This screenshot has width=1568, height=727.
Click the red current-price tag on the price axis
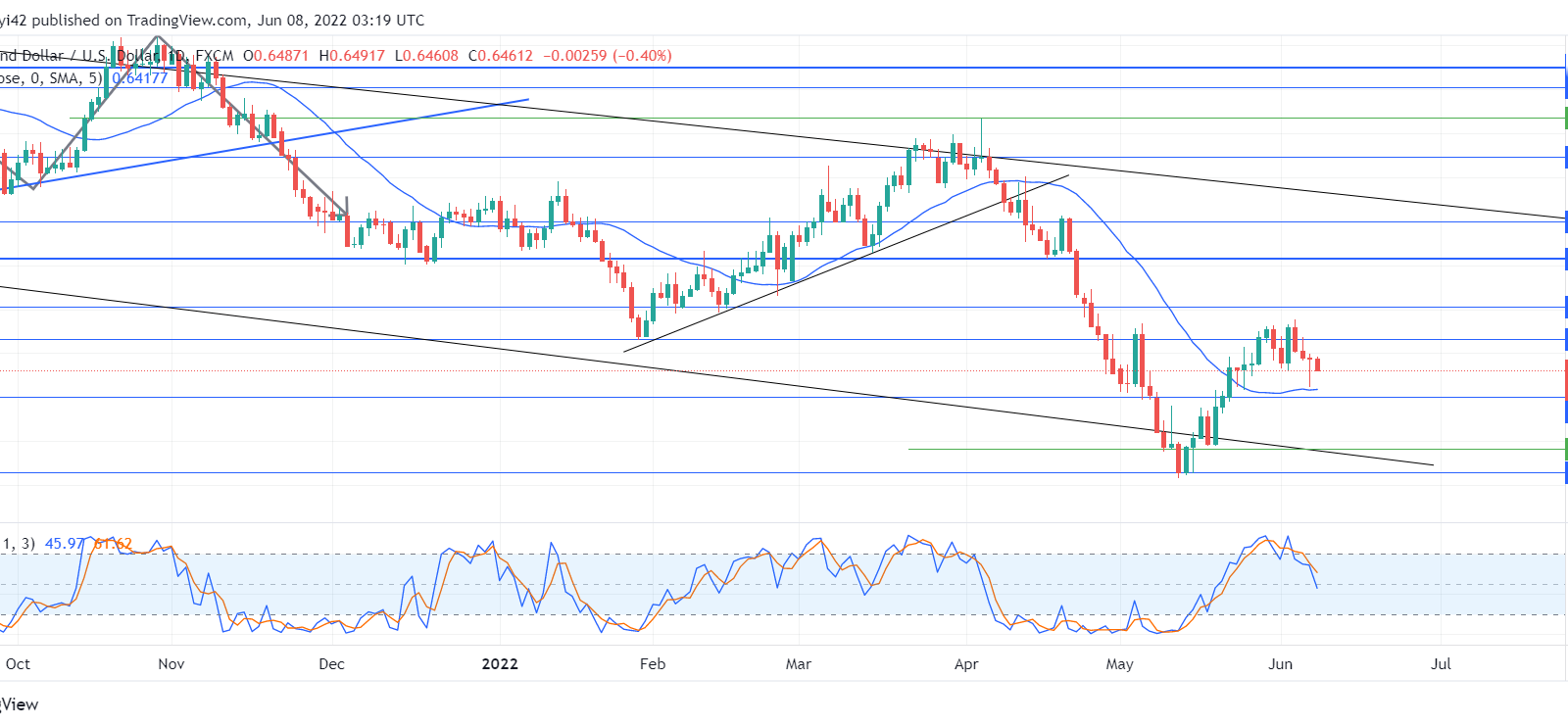(1565, 380)
